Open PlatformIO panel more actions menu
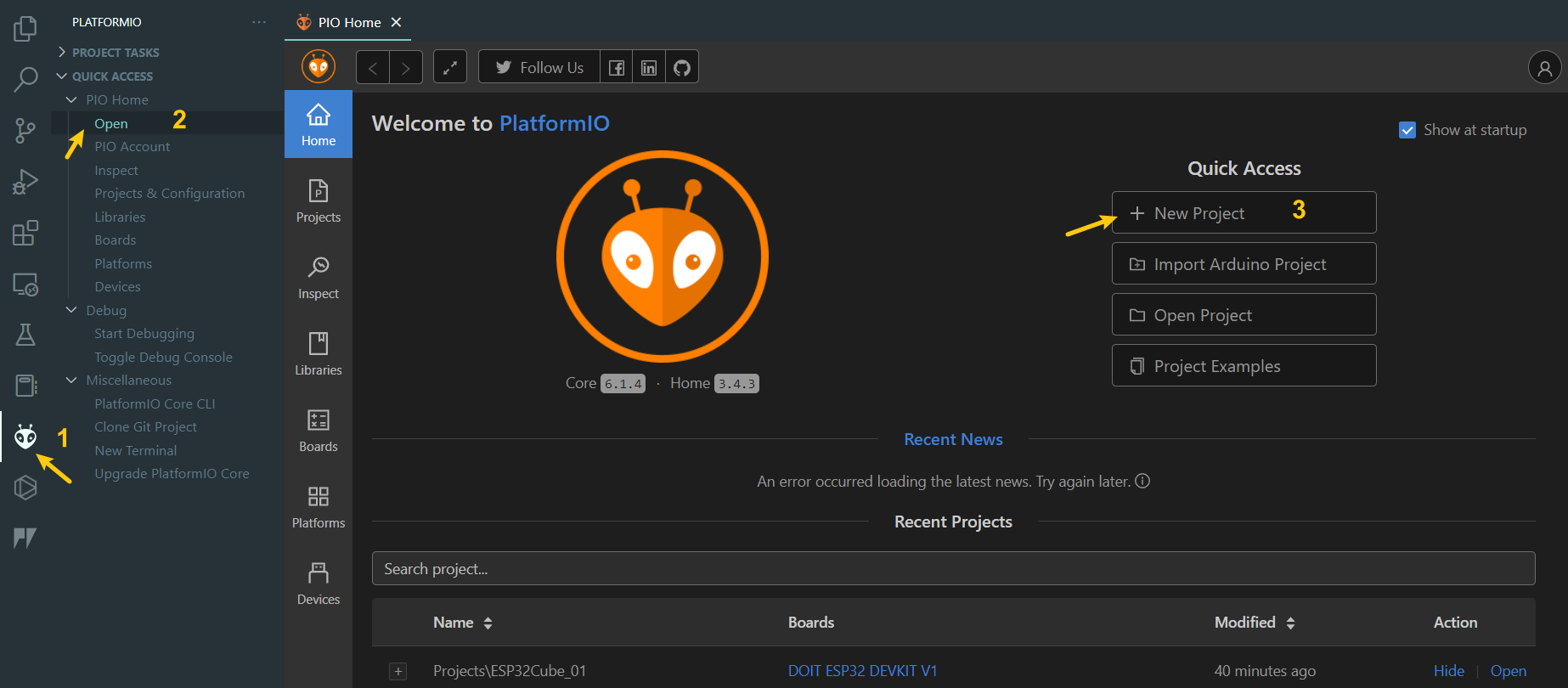Viewport: 1568px width, 688px height. [x=259, y=22]
